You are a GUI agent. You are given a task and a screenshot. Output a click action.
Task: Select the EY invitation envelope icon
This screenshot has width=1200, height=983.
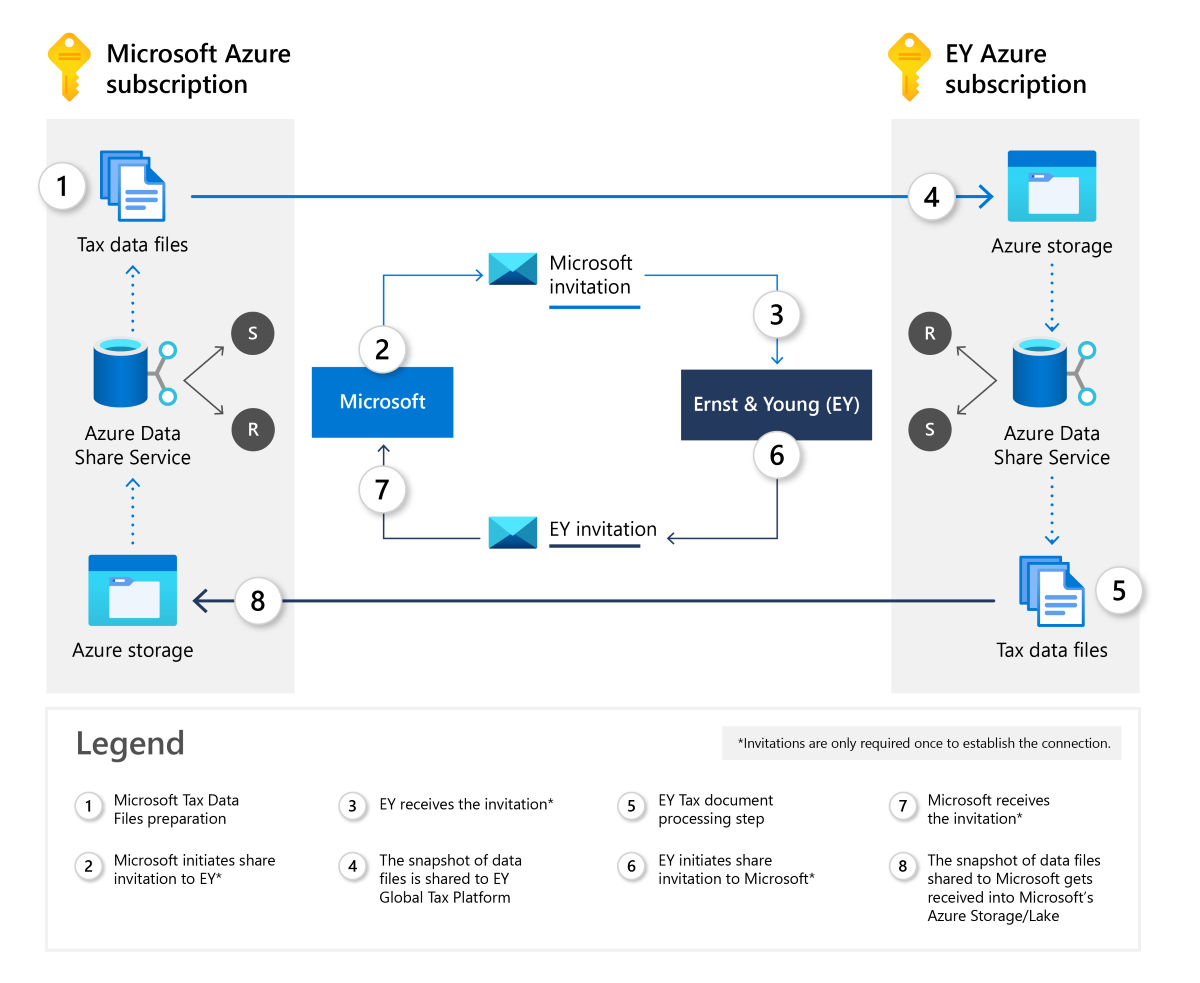point(512,532)
